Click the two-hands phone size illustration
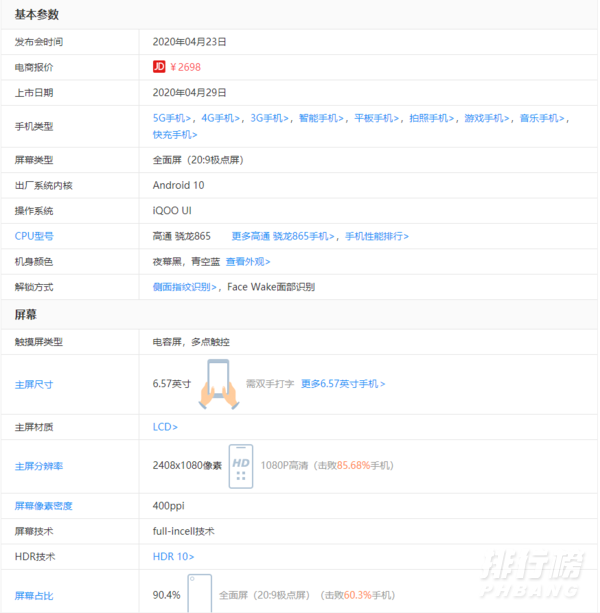Screen dimensions: 600x613 coord(219,384)
